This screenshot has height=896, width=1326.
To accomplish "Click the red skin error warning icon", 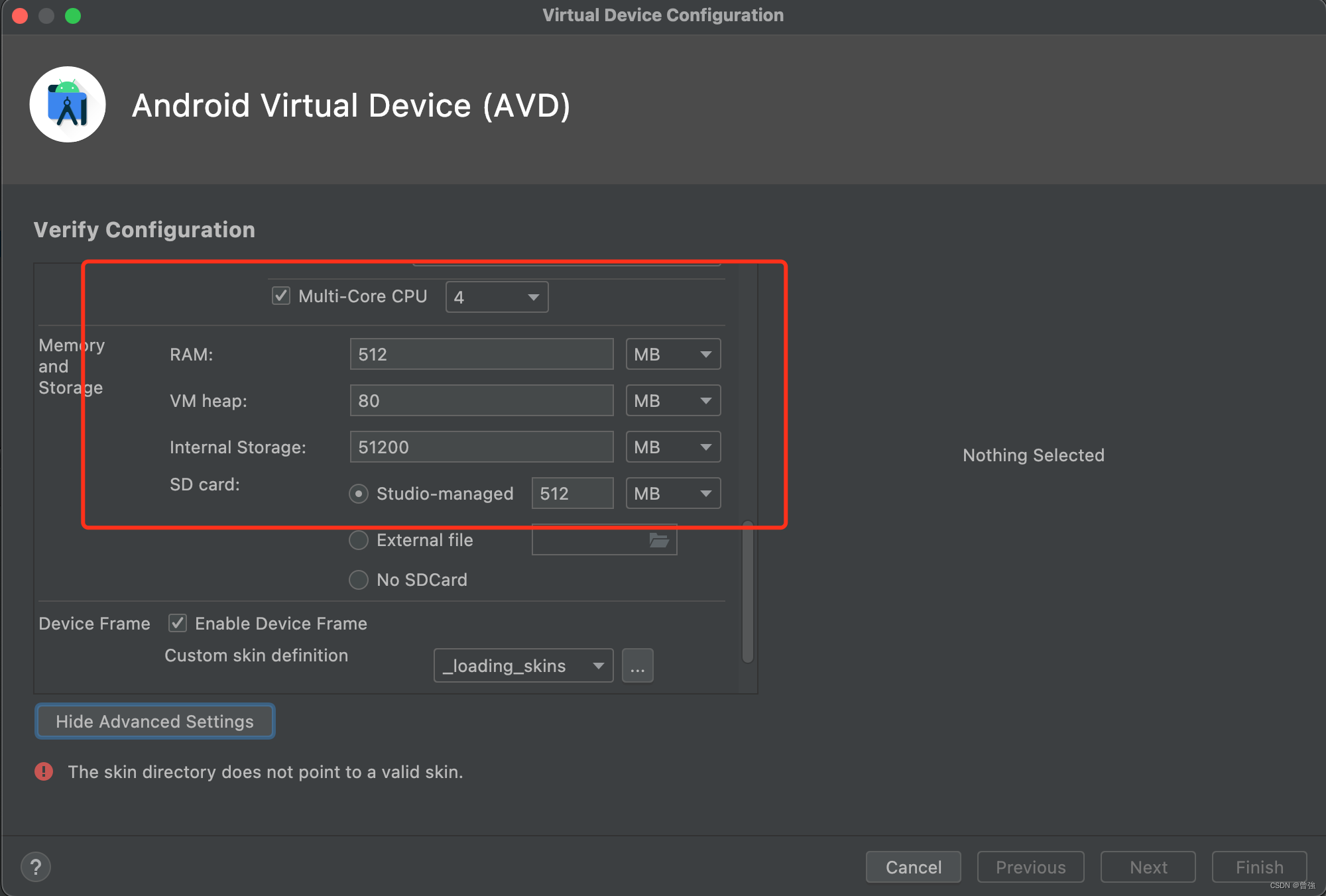I will tap(44, 771).
